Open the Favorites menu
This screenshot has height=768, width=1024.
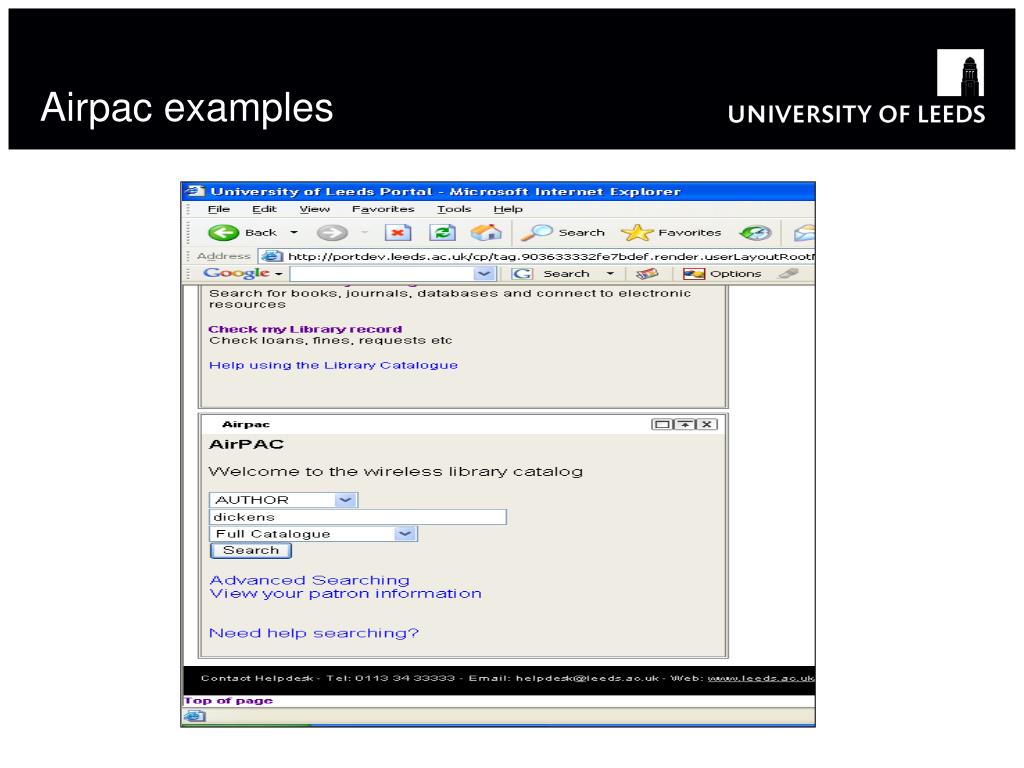(x=383, y=209)
